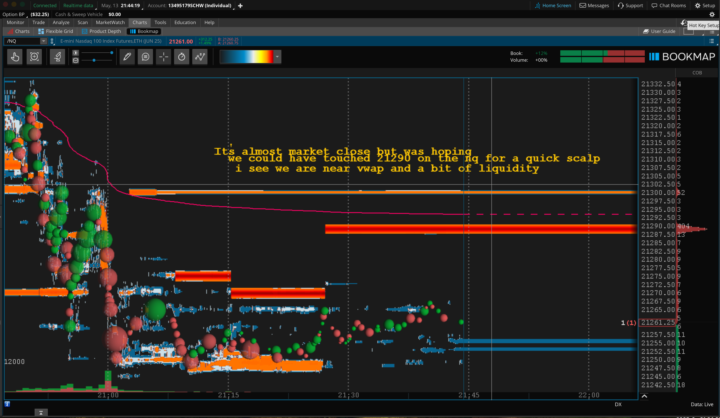Toggle the upper slider lock icon
This screenshot has width=720, height=418.
[x=76, y=53]
